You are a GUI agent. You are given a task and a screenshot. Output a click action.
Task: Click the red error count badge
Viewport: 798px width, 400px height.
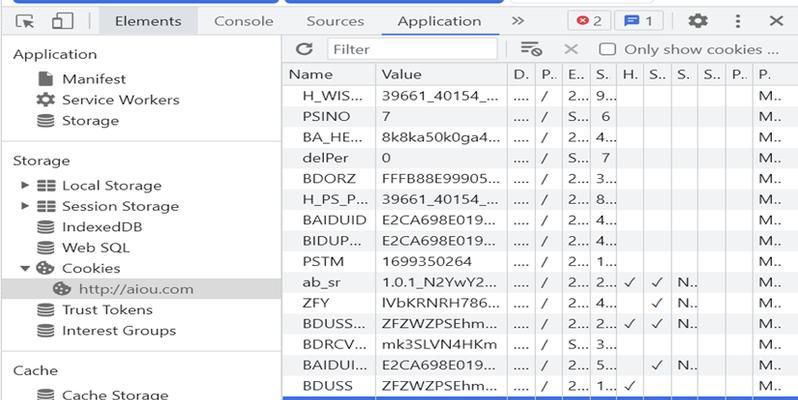pos(589,21)
